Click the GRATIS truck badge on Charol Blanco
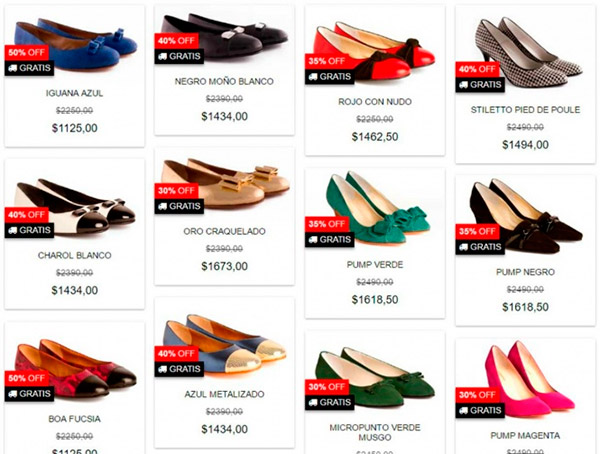Viewport: 600px width, 454px height. [x=29, y=230]
